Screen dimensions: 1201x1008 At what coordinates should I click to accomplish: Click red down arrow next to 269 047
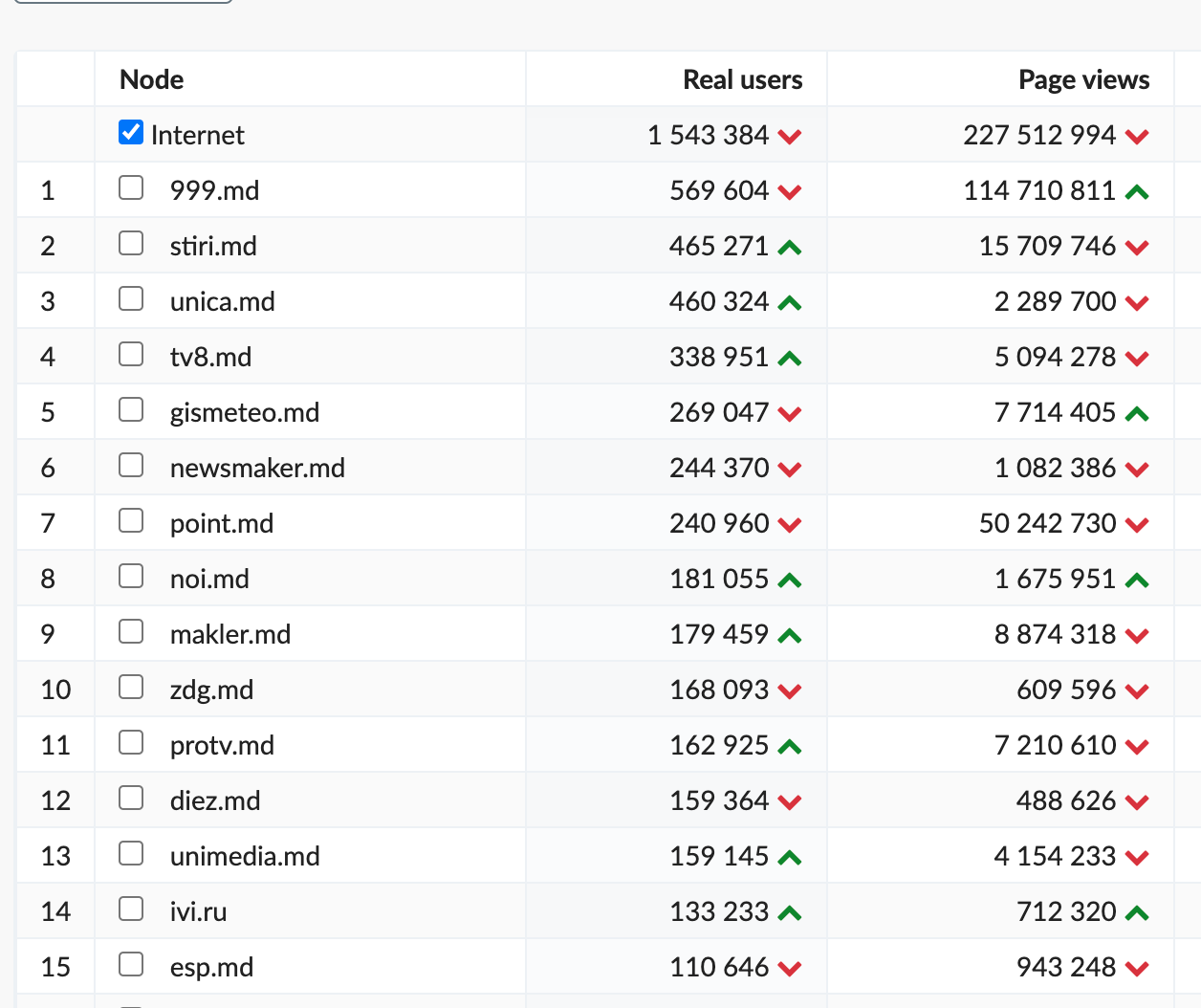click(790, 414)
